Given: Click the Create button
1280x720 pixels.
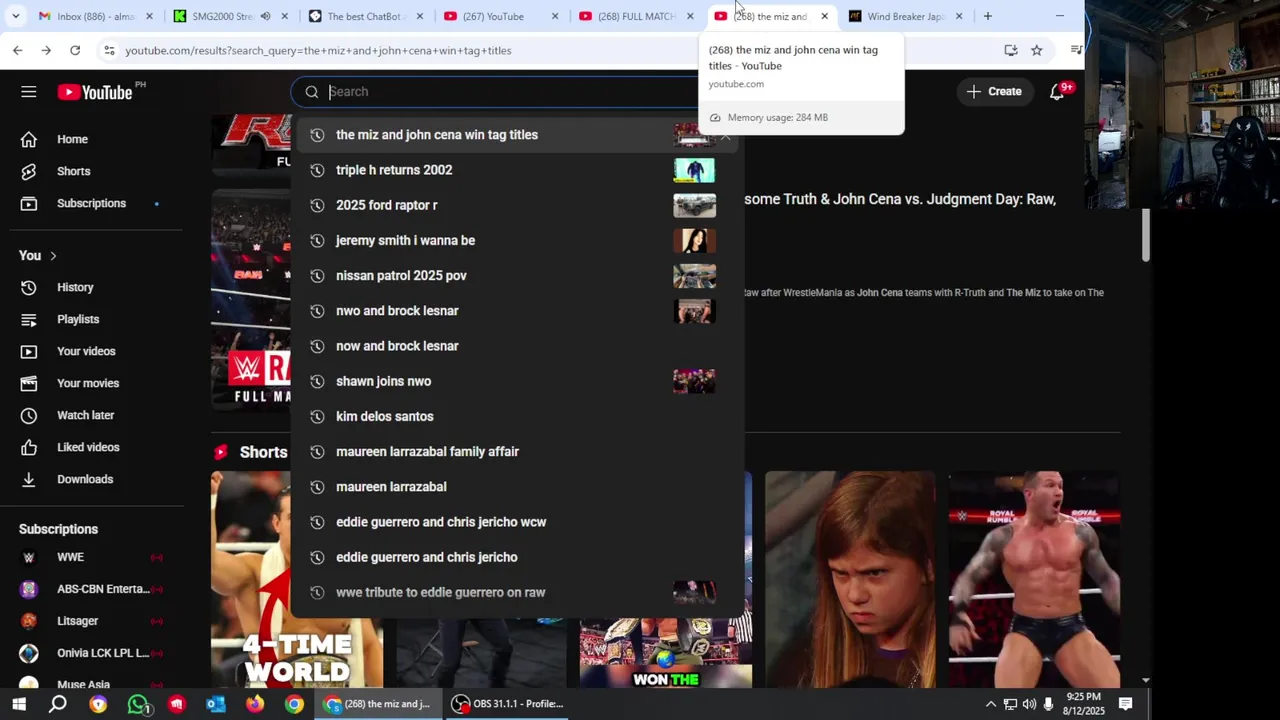Looking at the screenshot, I should tap(994, 92).
